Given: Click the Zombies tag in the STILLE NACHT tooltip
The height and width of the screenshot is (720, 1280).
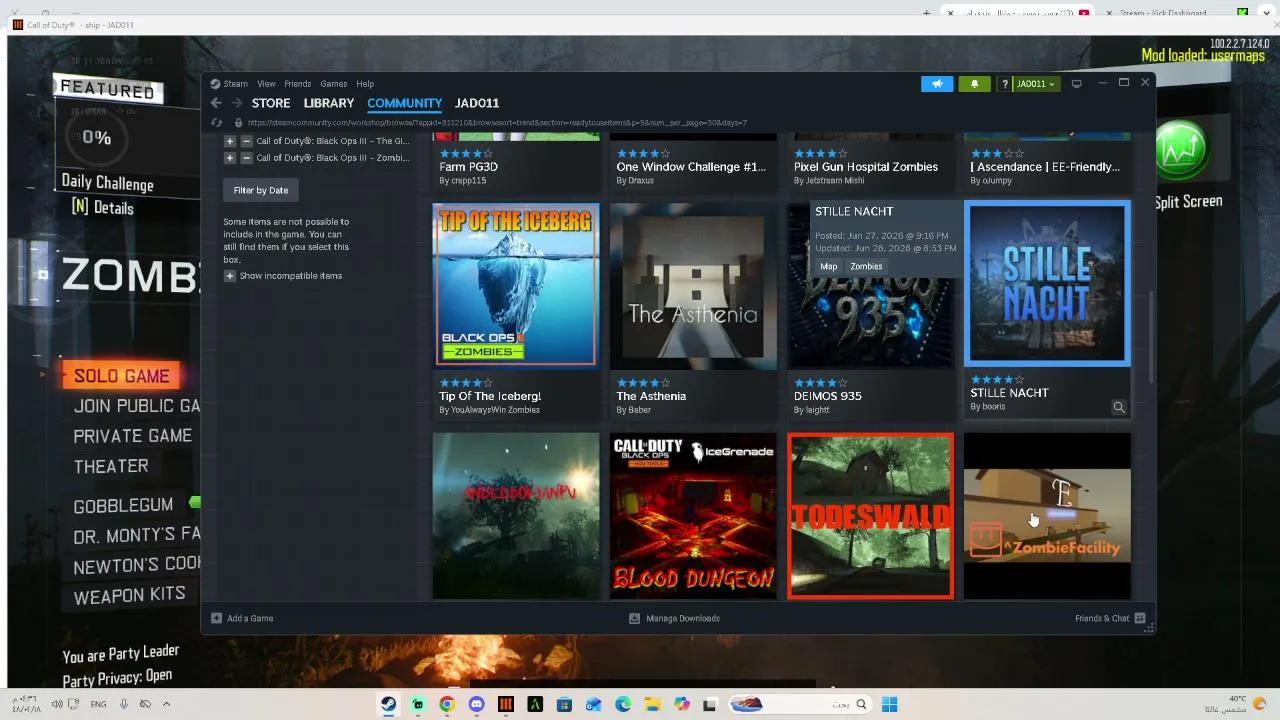Looking at the screenshot, I should pyautogui.click(x=866, y=266).
